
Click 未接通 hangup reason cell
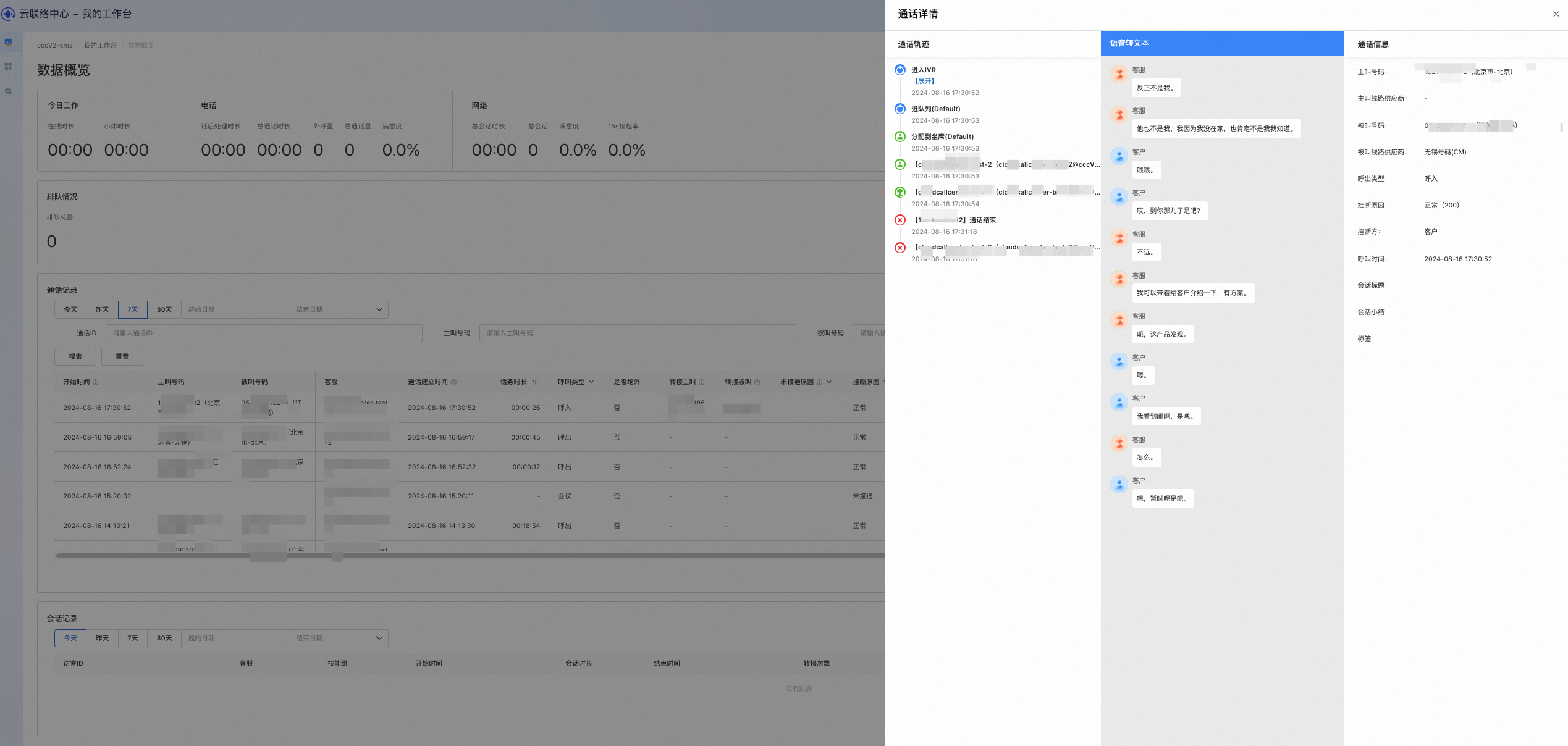click(862, 496)
